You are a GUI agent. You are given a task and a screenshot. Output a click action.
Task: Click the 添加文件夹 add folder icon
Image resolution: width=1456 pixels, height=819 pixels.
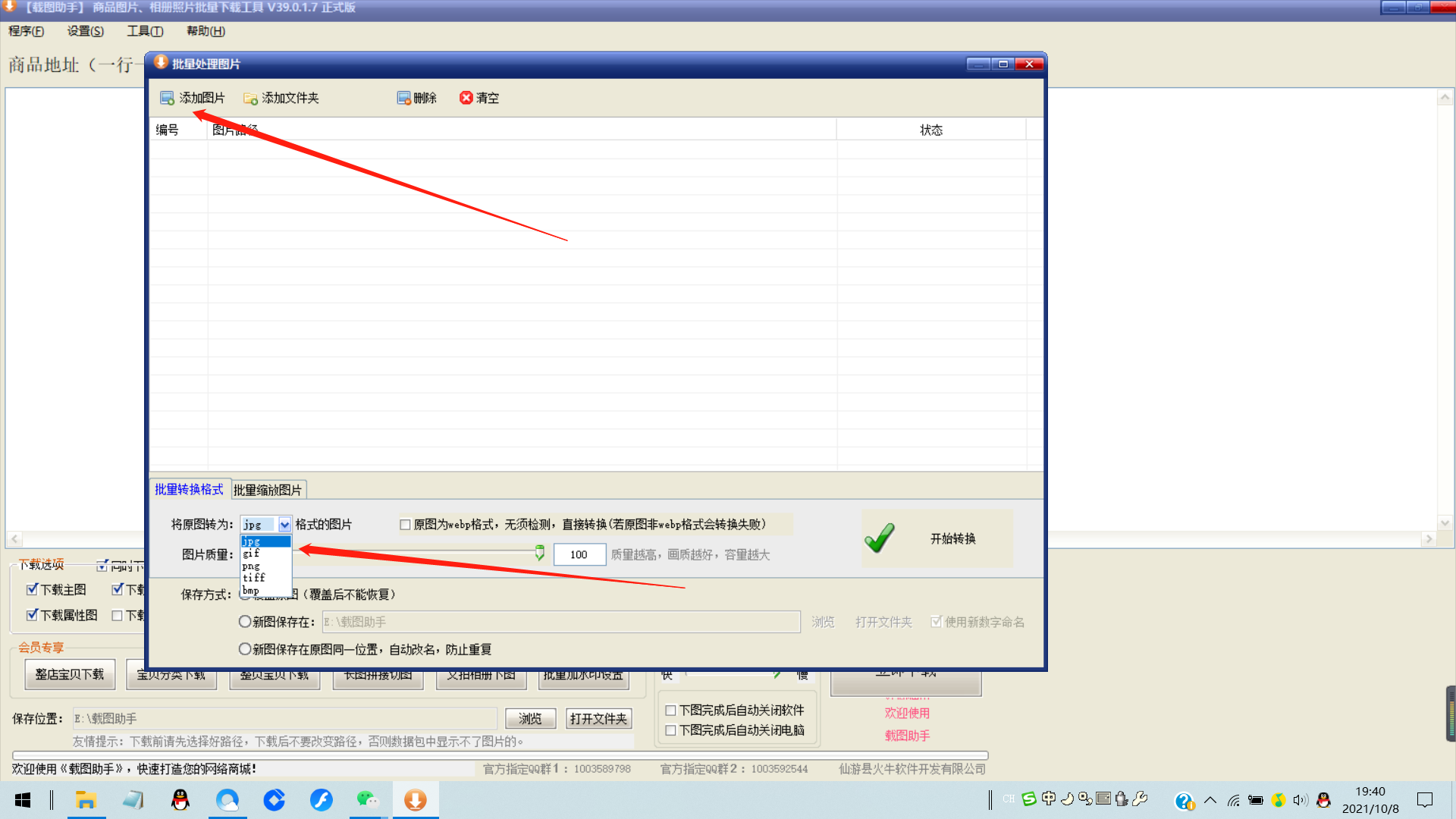coord(250,98)
